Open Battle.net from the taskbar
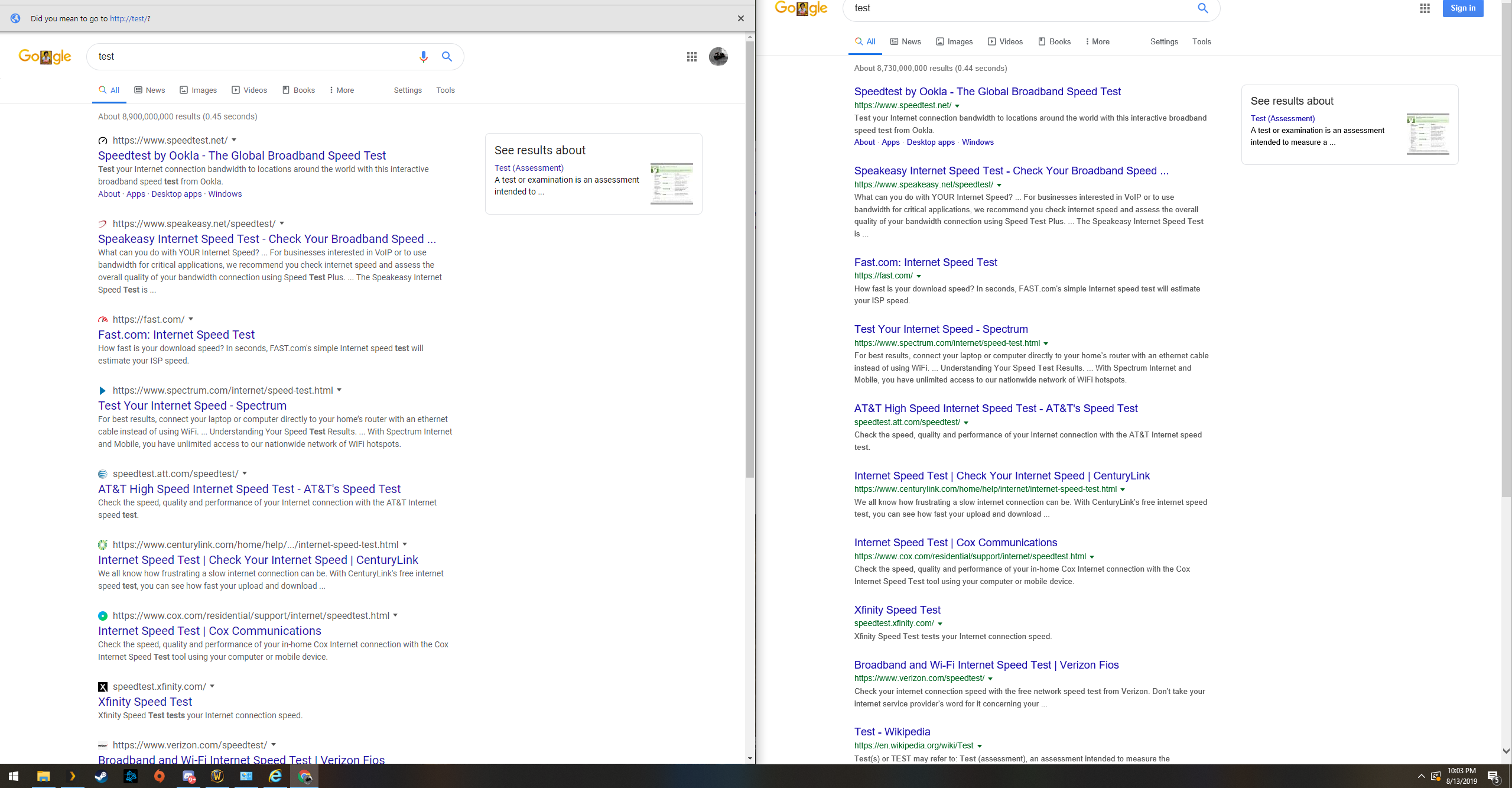 click(130, 776)
